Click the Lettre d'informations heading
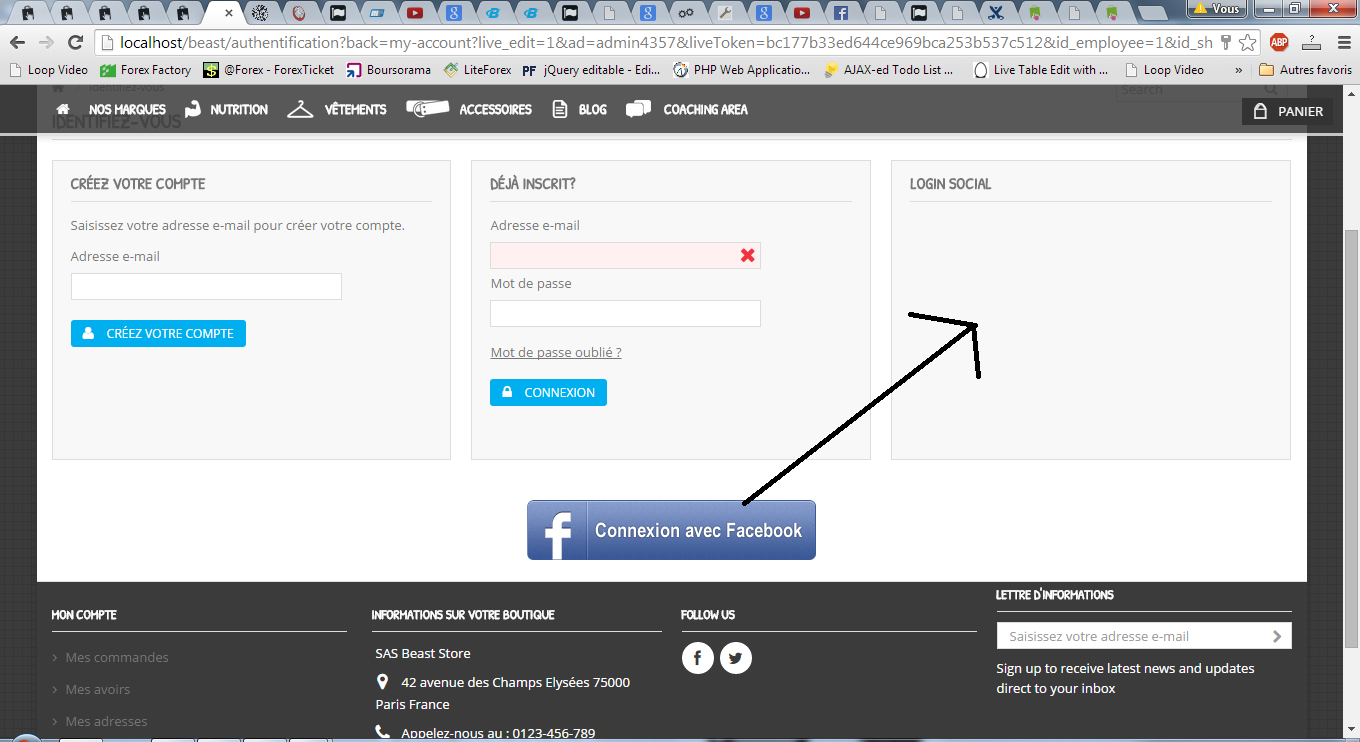 point(1055,595)
